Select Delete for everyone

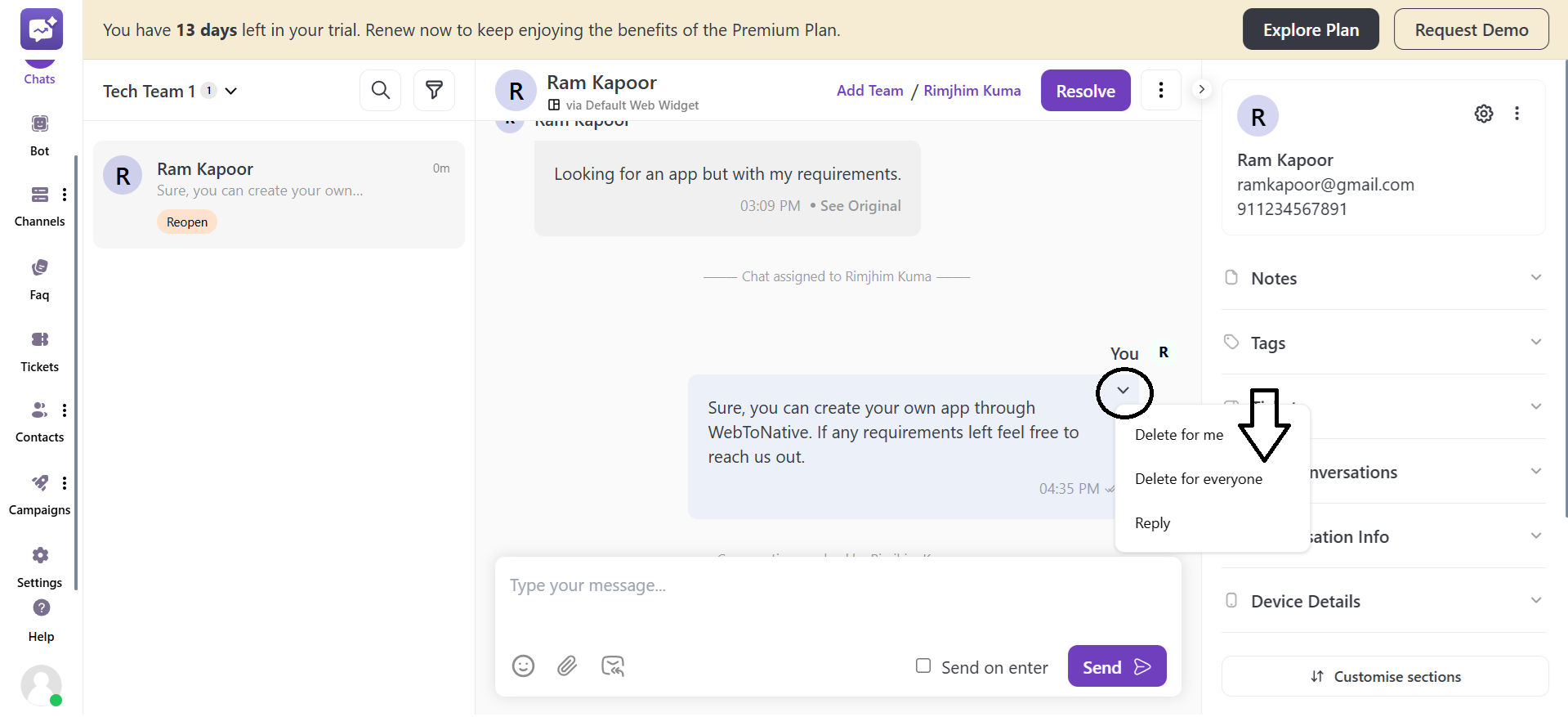(x=1198, y=479)
